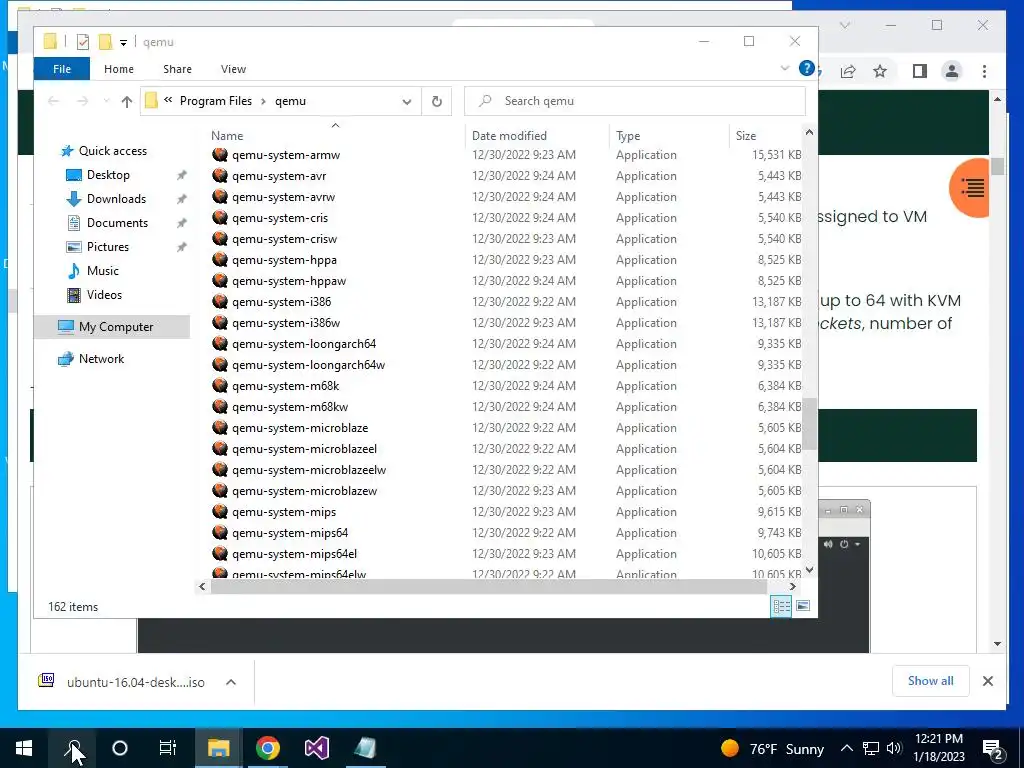Select Quick access in navigation pane
The image size is (1024, 768).
pos(112,151)
